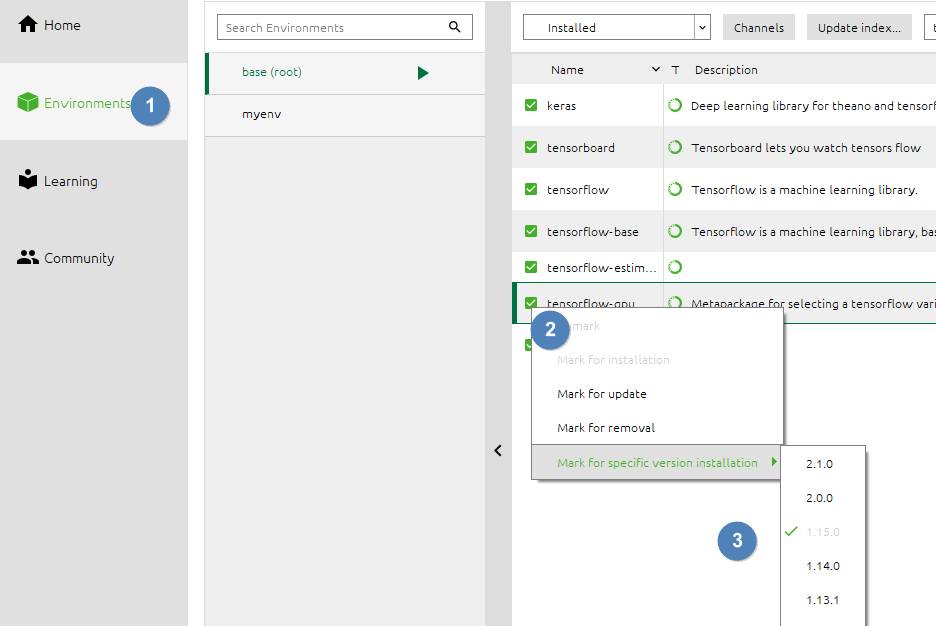
Task: Click the keras package type circle icon
Action: click(675, 105)
